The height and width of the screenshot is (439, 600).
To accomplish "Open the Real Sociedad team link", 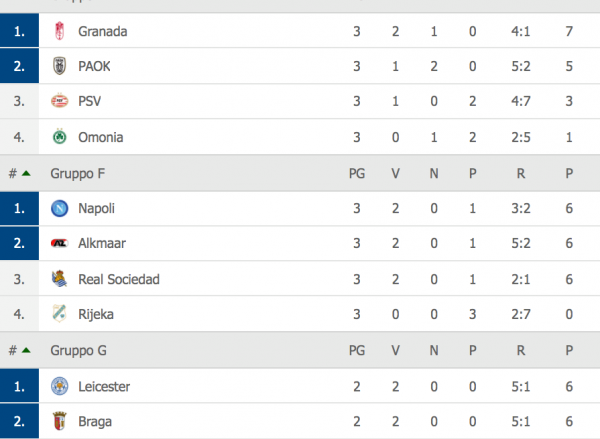I will tap(118, 279).
